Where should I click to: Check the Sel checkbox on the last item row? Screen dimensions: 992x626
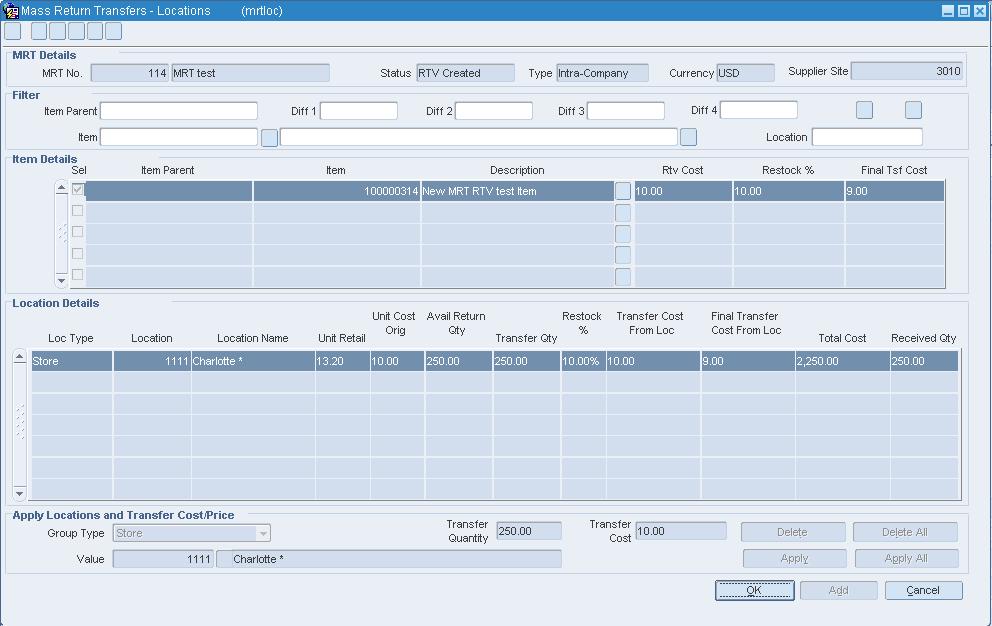point(78,275)
